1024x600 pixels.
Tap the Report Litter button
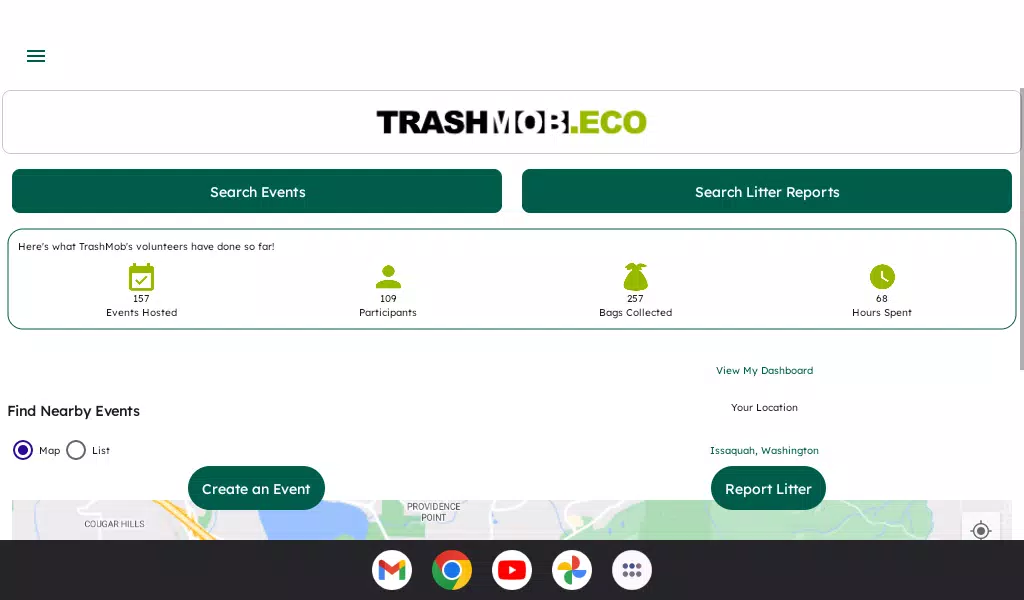(x=768, y=488)
